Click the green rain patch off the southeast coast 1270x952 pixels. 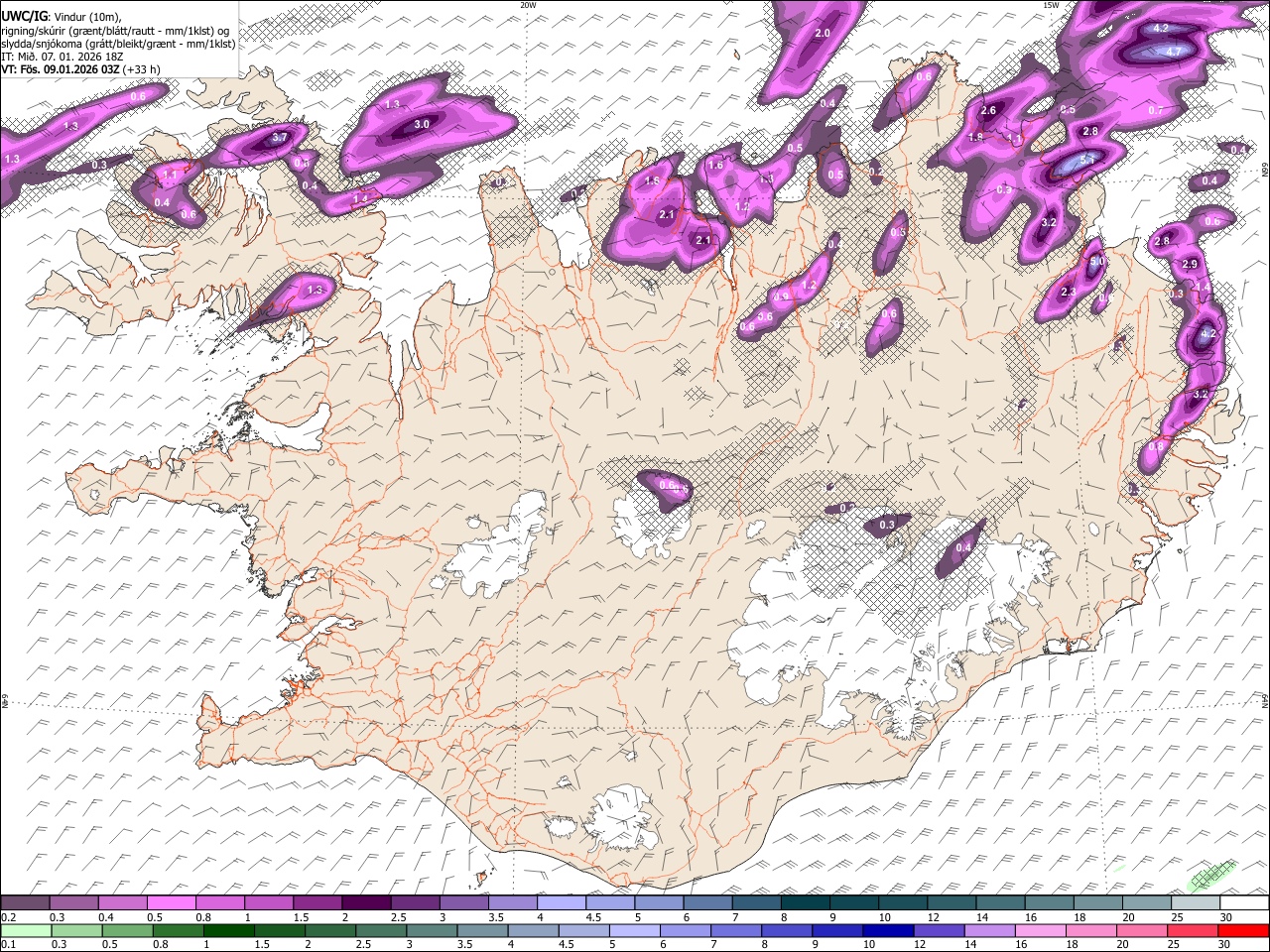(1212, 875)
